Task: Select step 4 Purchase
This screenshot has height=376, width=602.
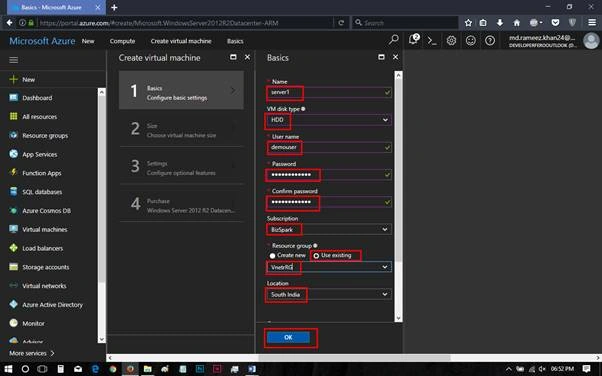Action: [181, 204]
